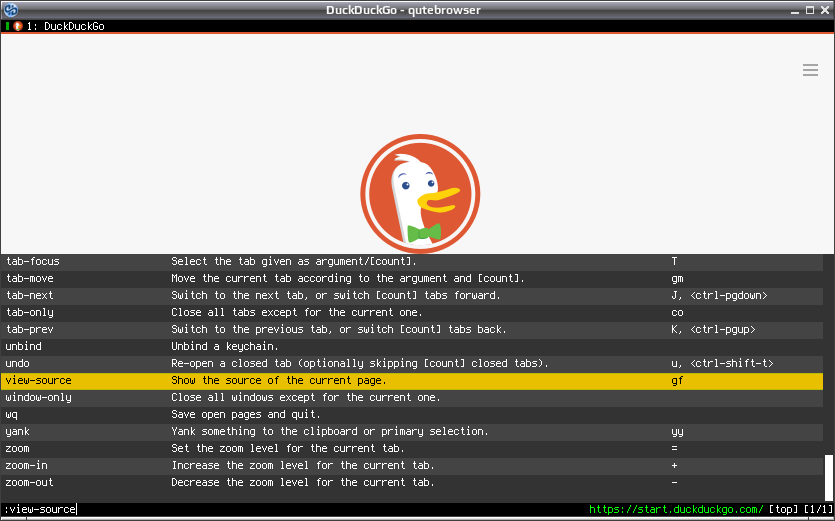Select the wq completion entry
Viewport: 835px width, 521px height.
(412, 415)
